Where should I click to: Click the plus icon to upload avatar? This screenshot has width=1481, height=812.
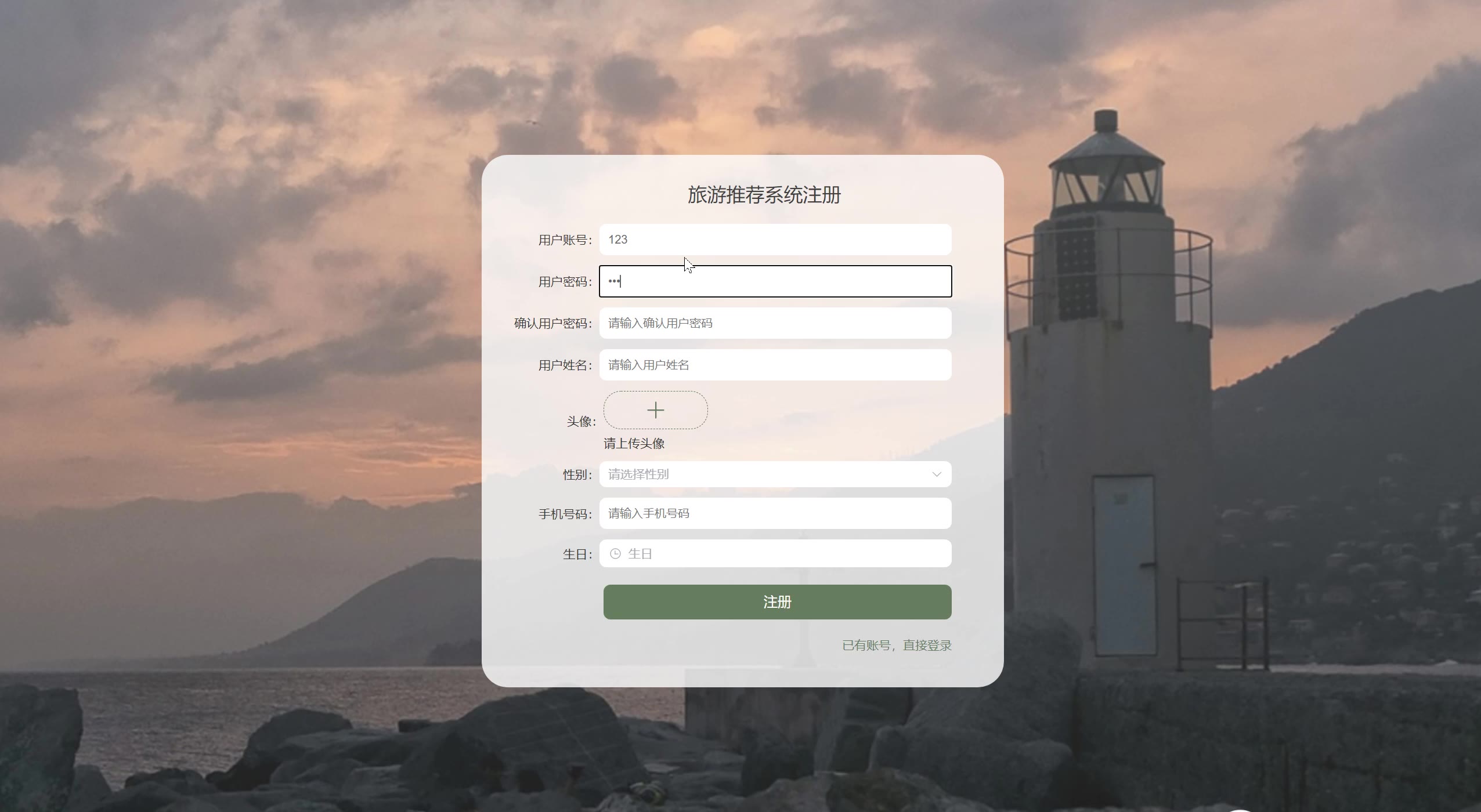pos(655,410)
